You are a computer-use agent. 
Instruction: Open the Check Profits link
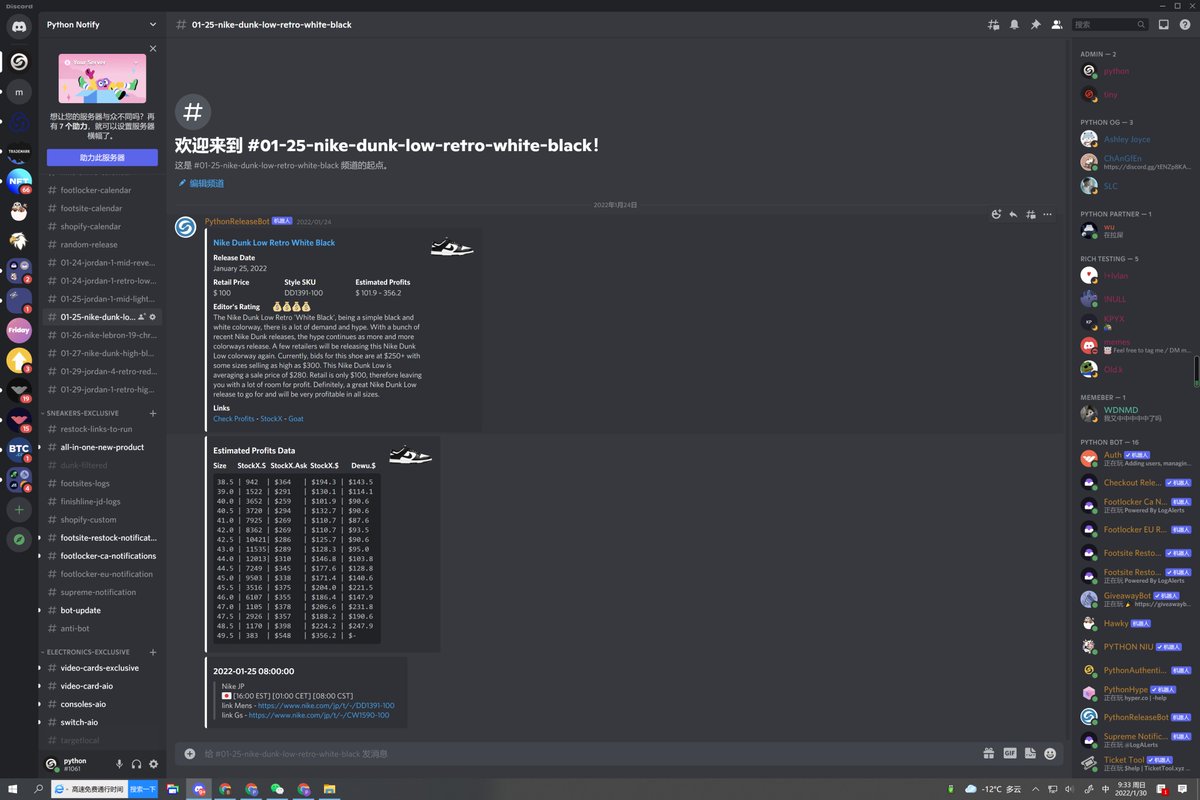[x=234, y=418]
